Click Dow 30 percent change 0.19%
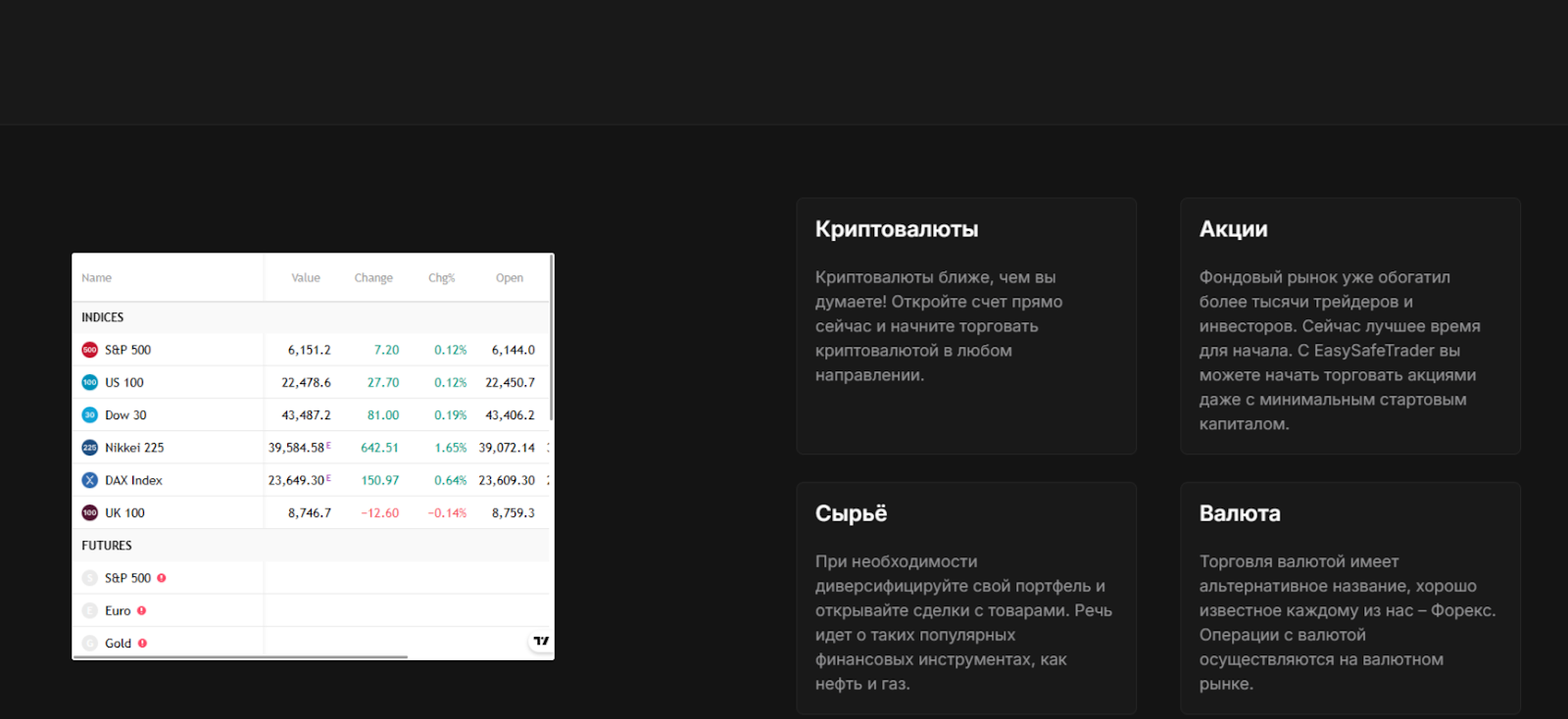This screenshot has height=719, width=1568. click(451, 415)
